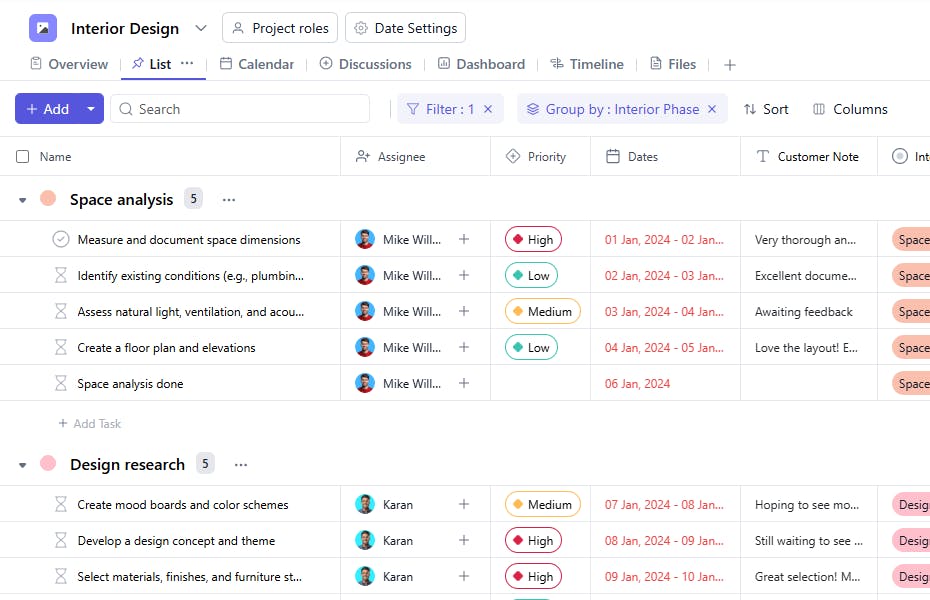This screenshot has height=600, width=930.
Task: Click the plus icon to add a view tab
Action: pyautogui.click(x=730, y=64)
